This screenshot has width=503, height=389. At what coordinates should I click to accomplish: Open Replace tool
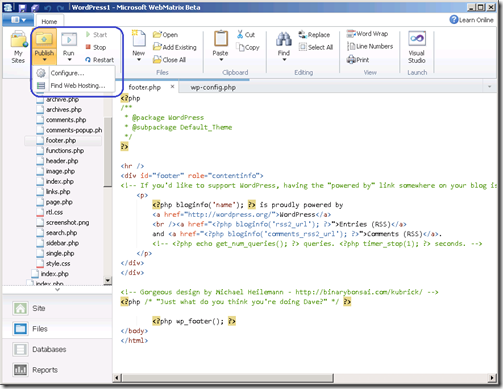314,35
